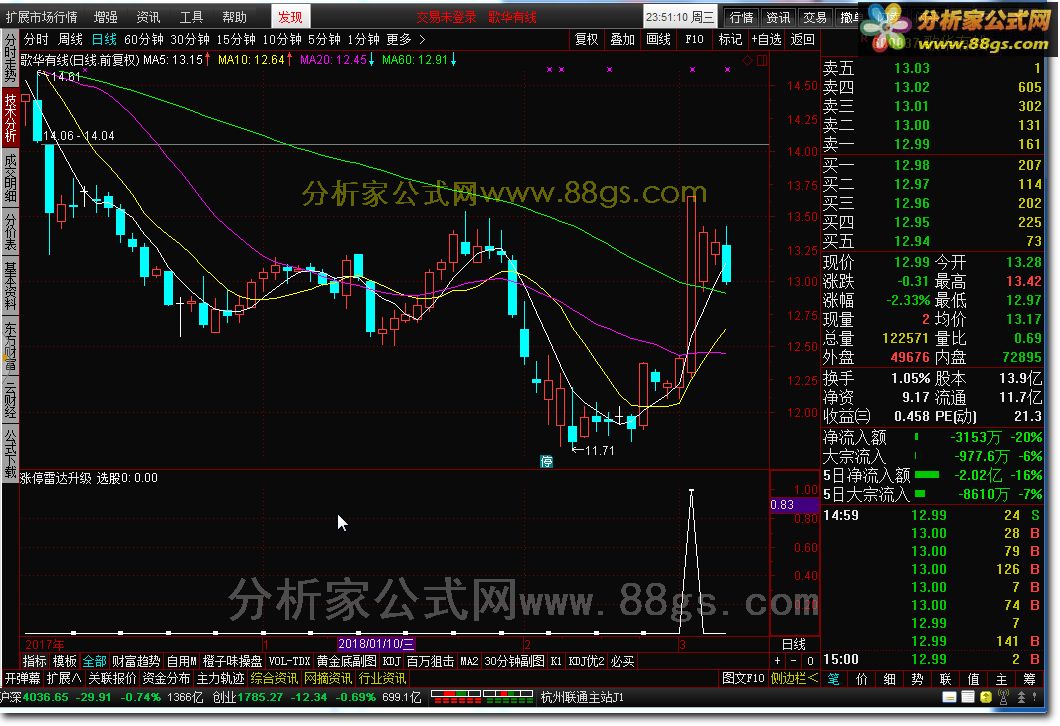Screen dimensions: 1060x726
Task: Click the 行情 top-right button
Action: coord(742,18)
